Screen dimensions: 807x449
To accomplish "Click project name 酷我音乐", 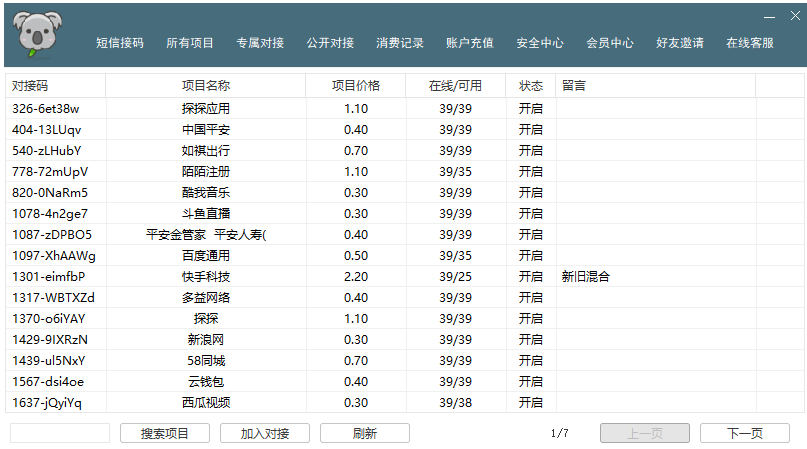I will 206,193.
